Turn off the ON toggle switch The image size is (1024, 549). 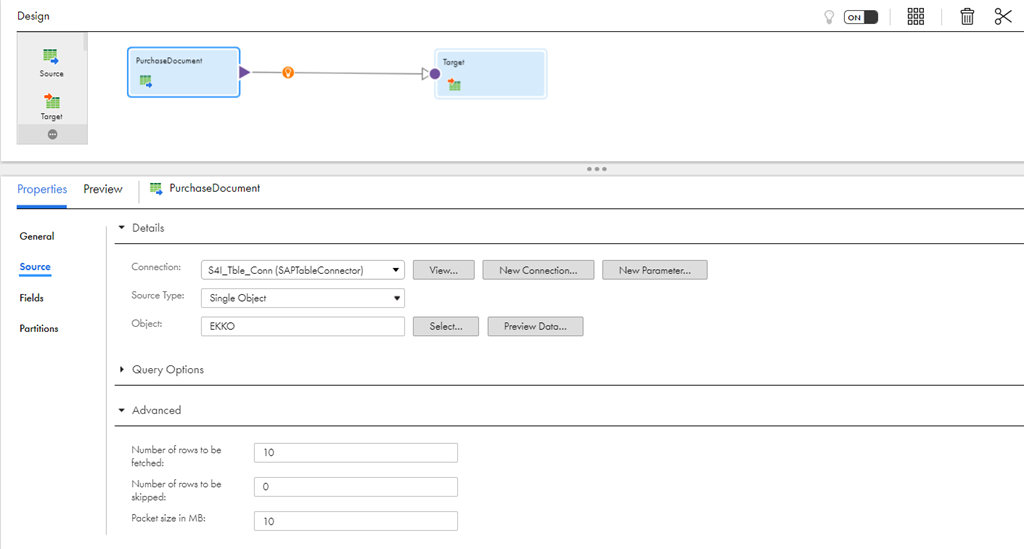point(861,17)
